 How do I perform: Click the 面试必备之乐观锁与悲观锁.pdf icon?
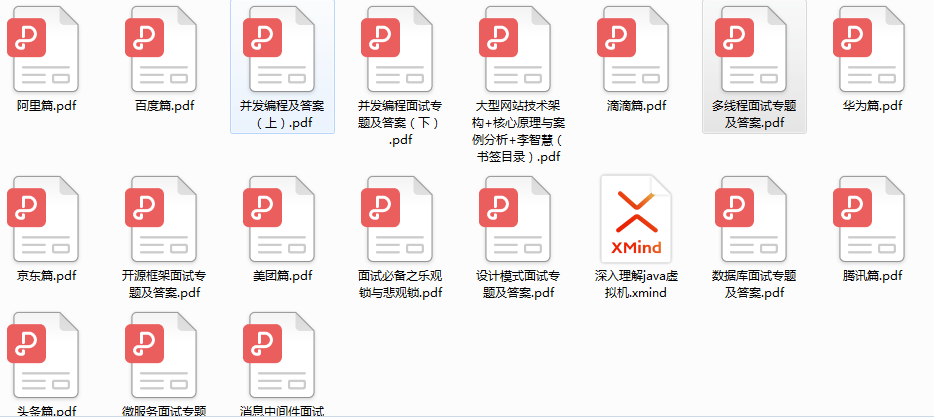[x=397, y=219]
